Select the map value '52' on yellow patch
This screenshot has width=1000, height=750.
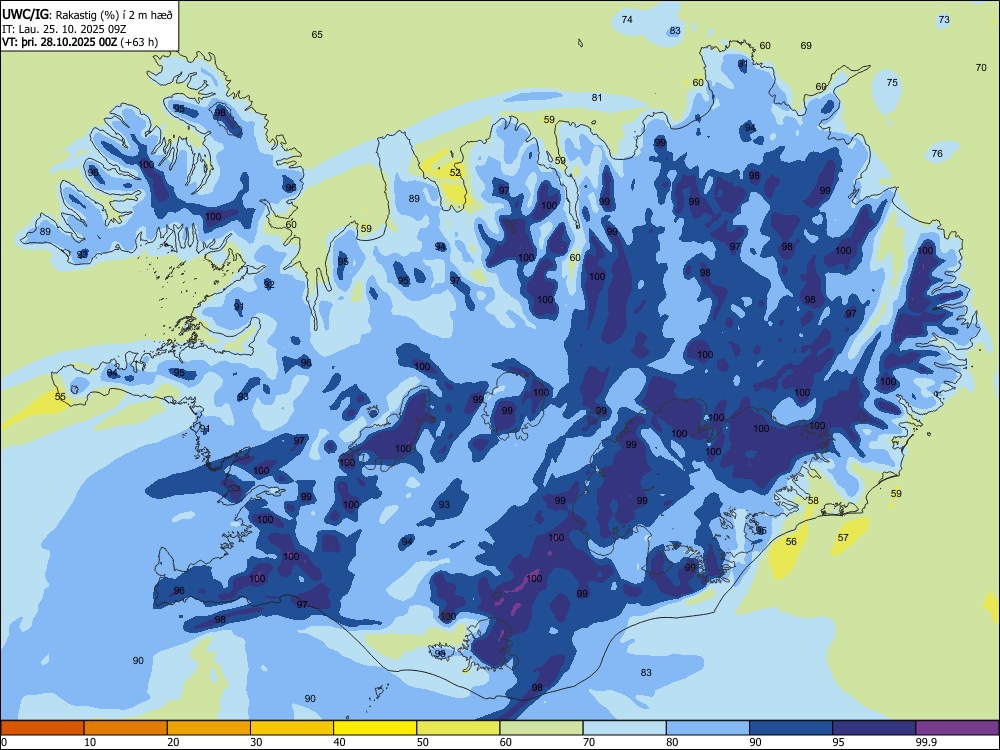[x=455, y=172]
